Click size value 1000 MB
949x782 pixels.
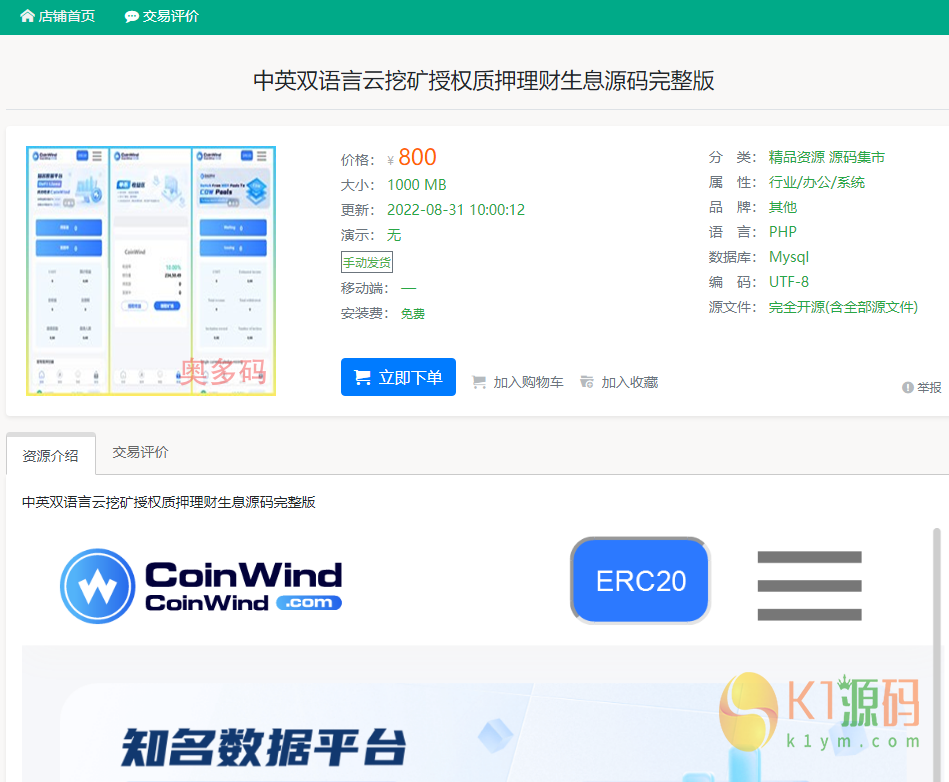[x=416, y=185]
